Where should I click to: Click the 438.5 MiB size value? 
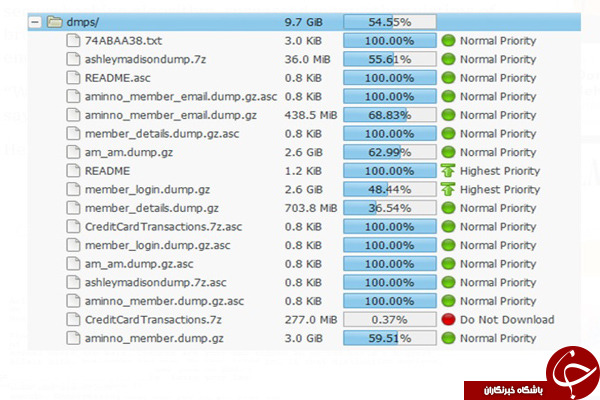[x=311, y=115]
